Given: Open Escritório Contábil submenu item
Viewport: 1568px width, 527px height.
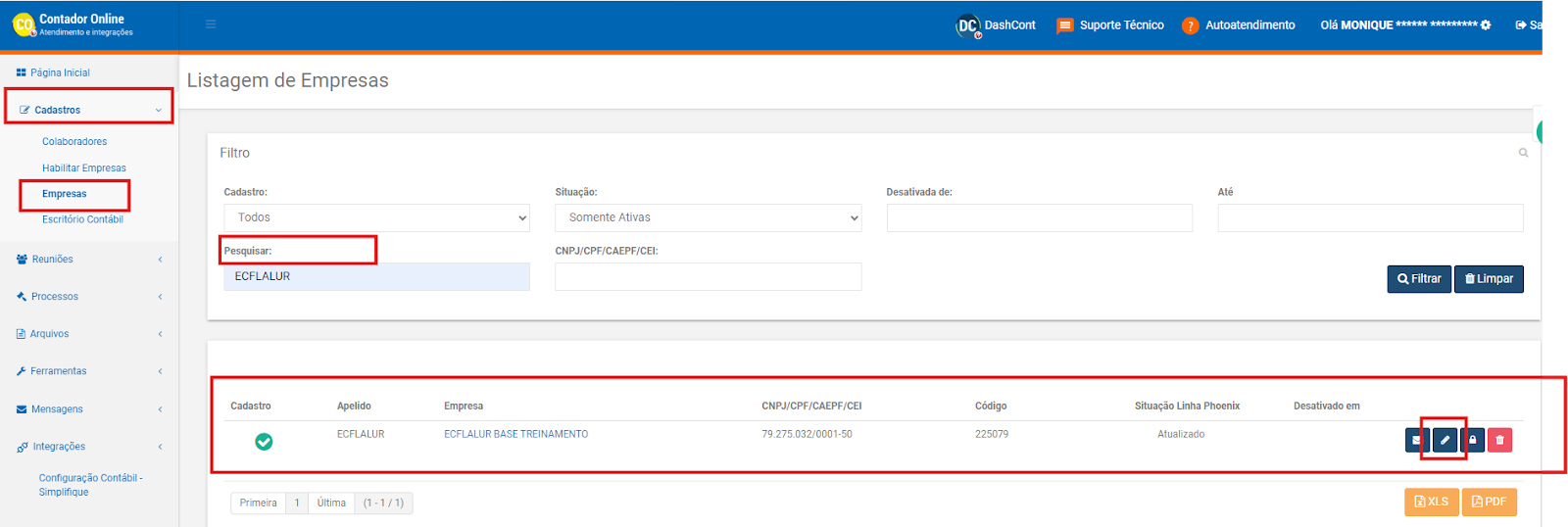Looking at the screenshot, I should click(82, 219).
